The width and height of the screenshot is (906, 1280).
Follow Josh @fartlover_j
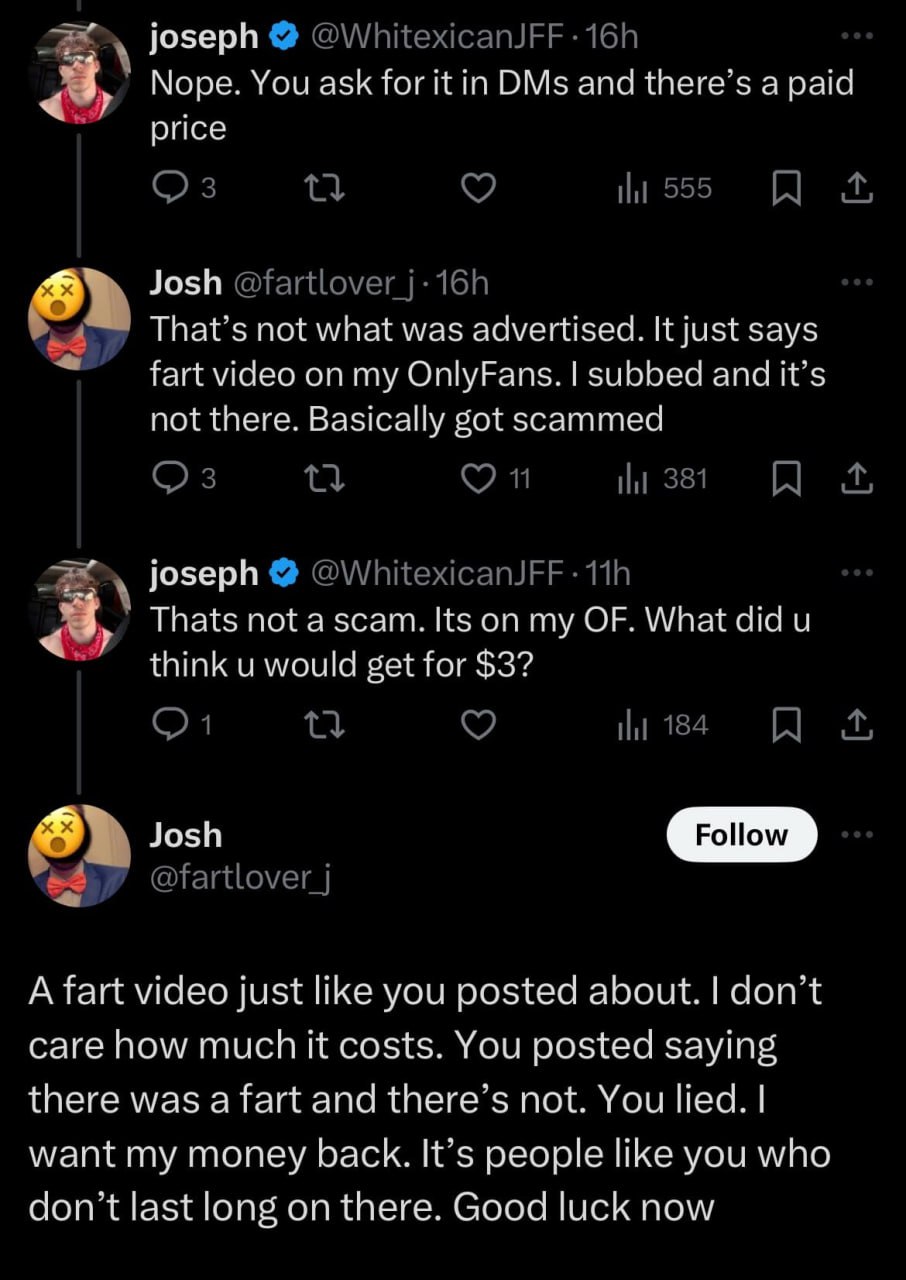coord(741,835)
